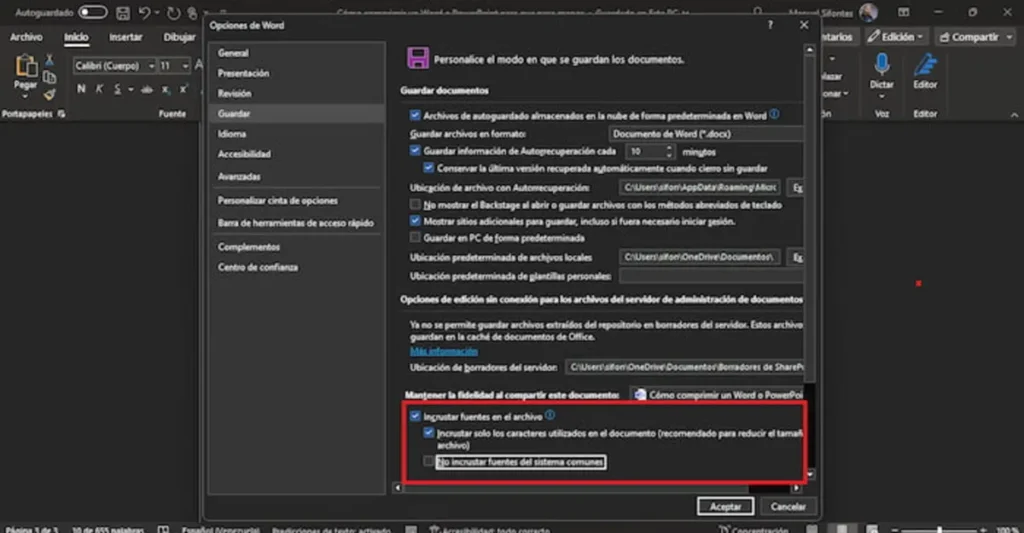Open the Archivo tab
1024x533 pixels.
(x=26, y=37)
